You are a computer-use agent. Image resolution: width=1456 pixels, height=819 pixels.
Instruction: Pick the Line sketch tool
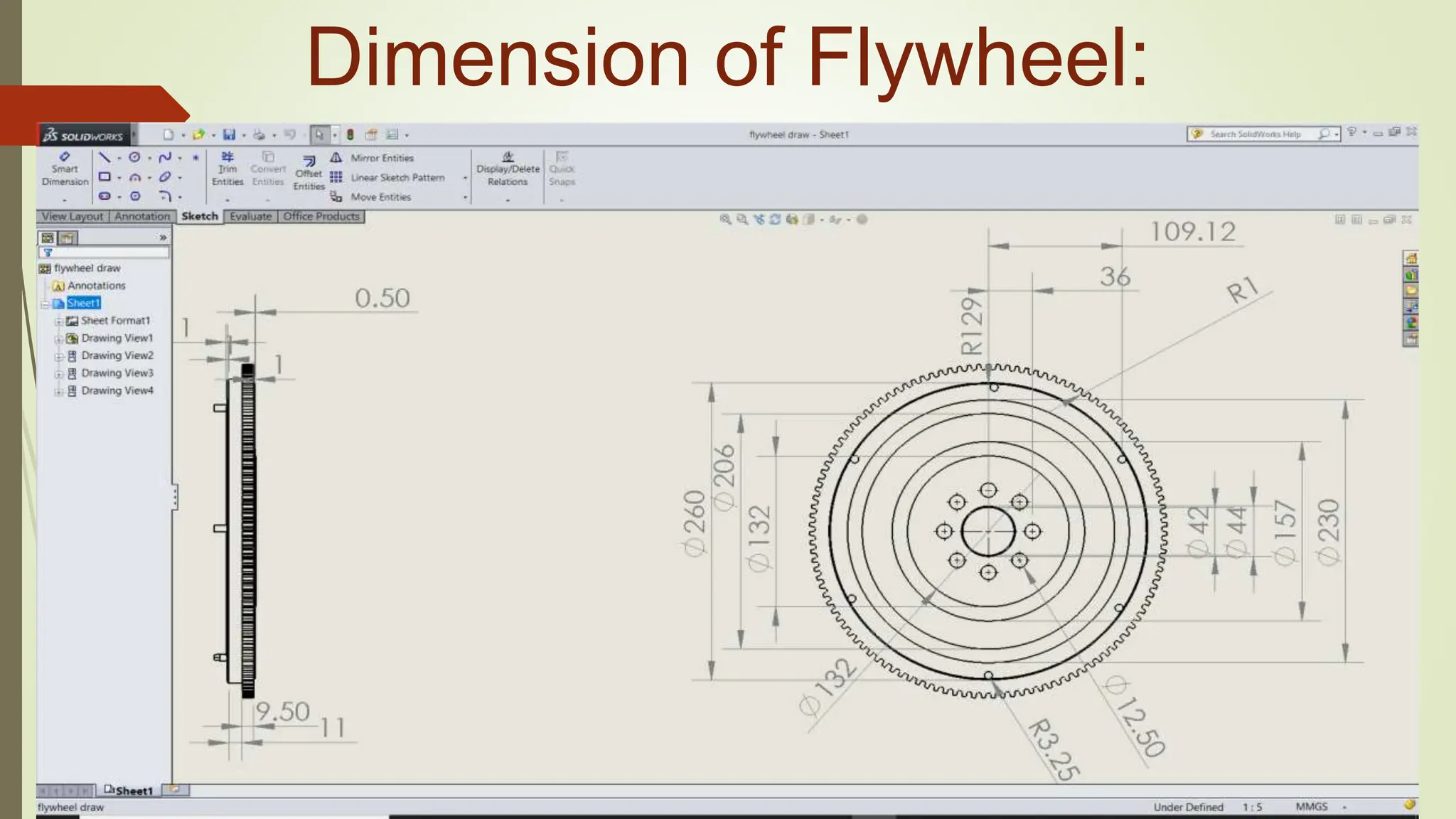coord(105,157)
